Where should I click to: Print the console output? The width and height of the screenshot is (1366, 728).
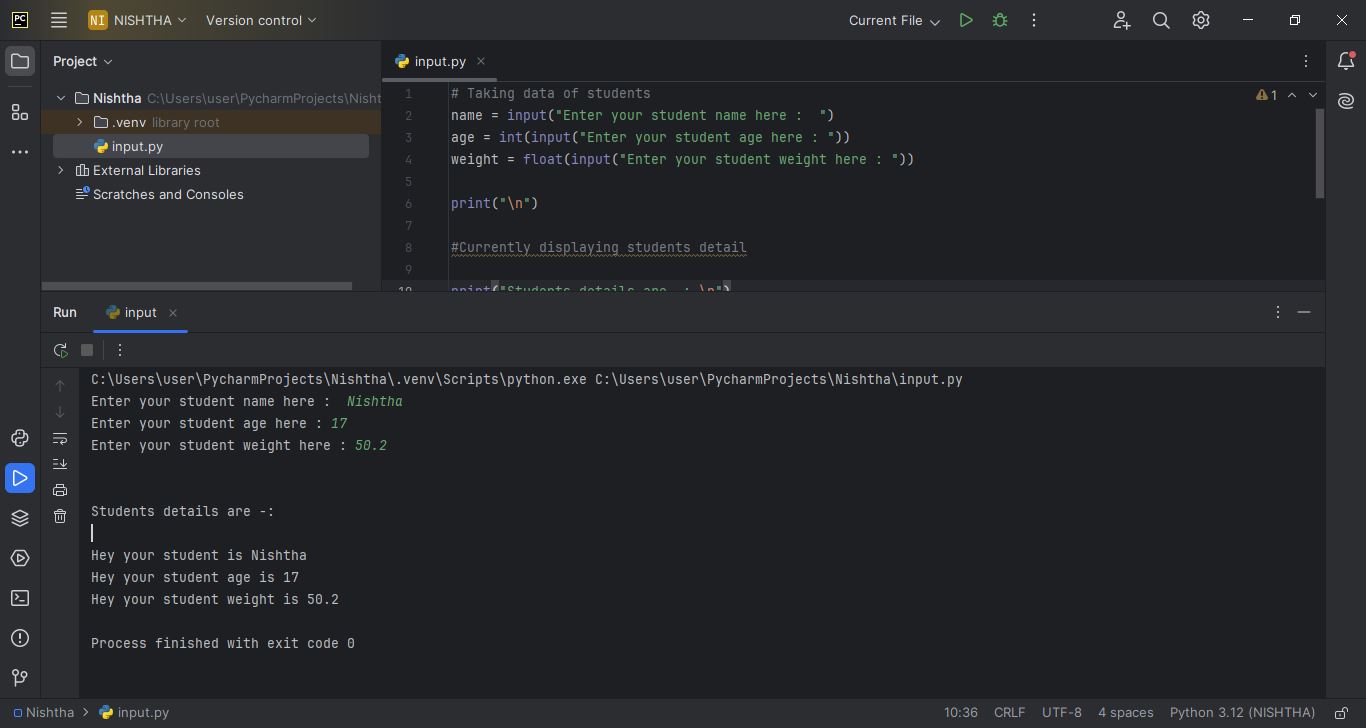(x=60, y=490)
